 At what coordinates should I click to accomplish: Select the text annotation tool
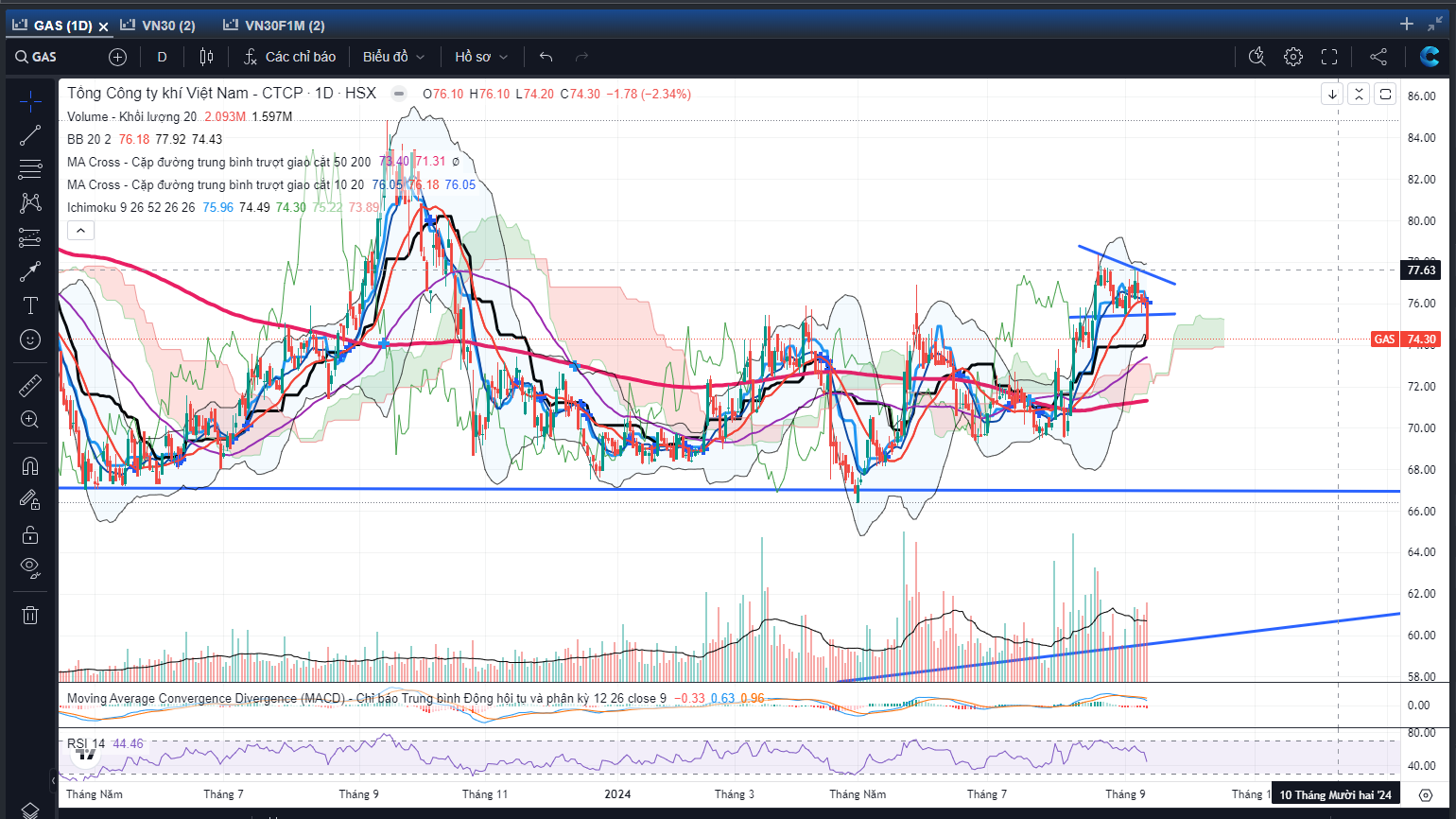coord(30,305)
